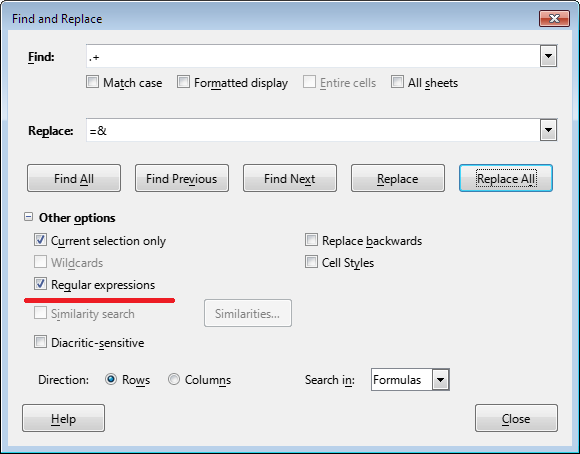
Task: Click the Find Next button
Action: [290, 178]
